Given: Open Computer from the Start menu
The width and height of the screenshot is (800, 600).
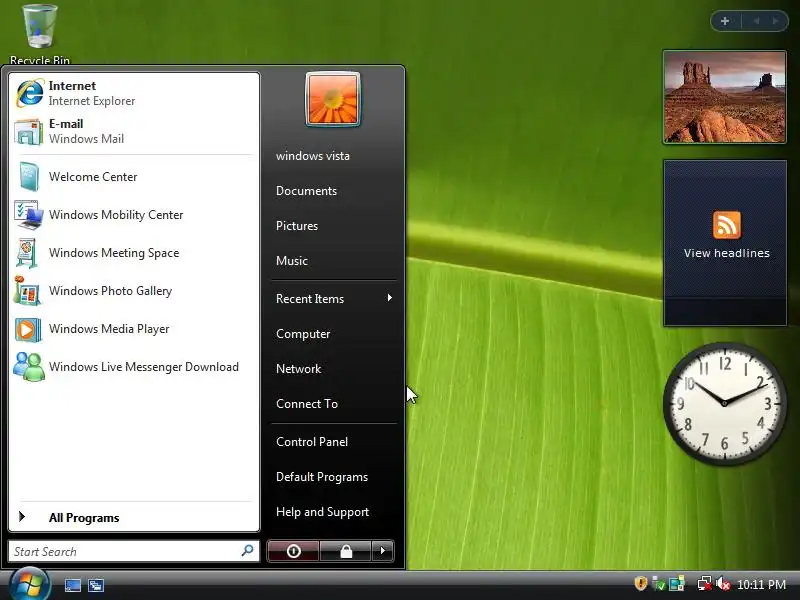Looking at the screenshot, I should (303, 334).
